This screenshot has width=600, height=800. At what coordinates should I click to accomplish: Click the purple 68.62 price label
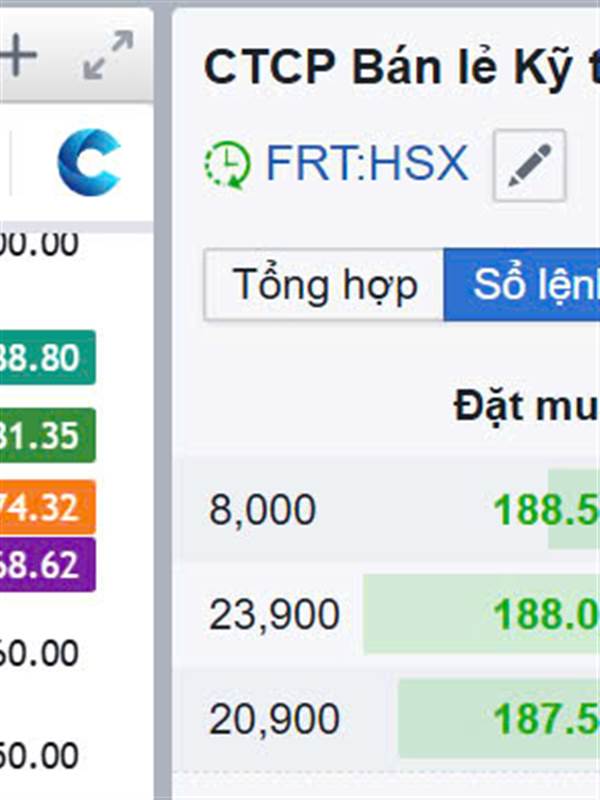[x=47, y=564]
